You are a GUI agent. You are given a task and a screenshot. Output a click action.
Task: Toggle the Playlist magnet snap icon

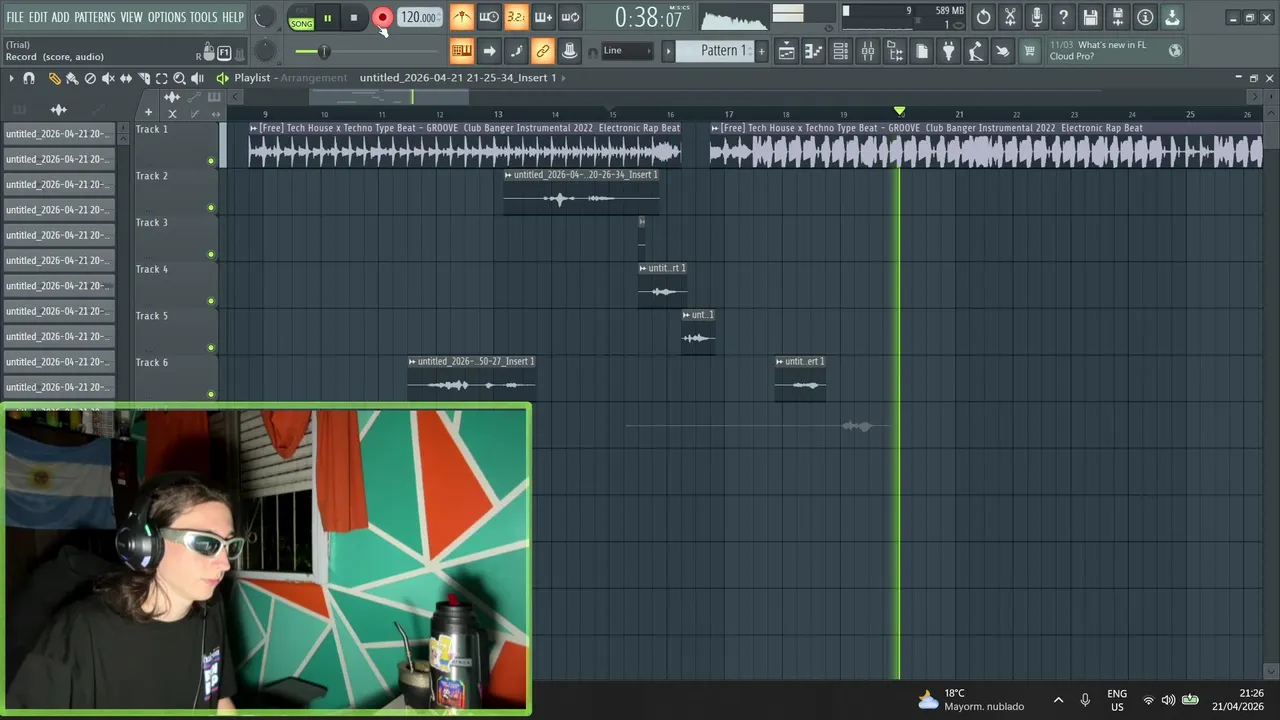(29, 78)
